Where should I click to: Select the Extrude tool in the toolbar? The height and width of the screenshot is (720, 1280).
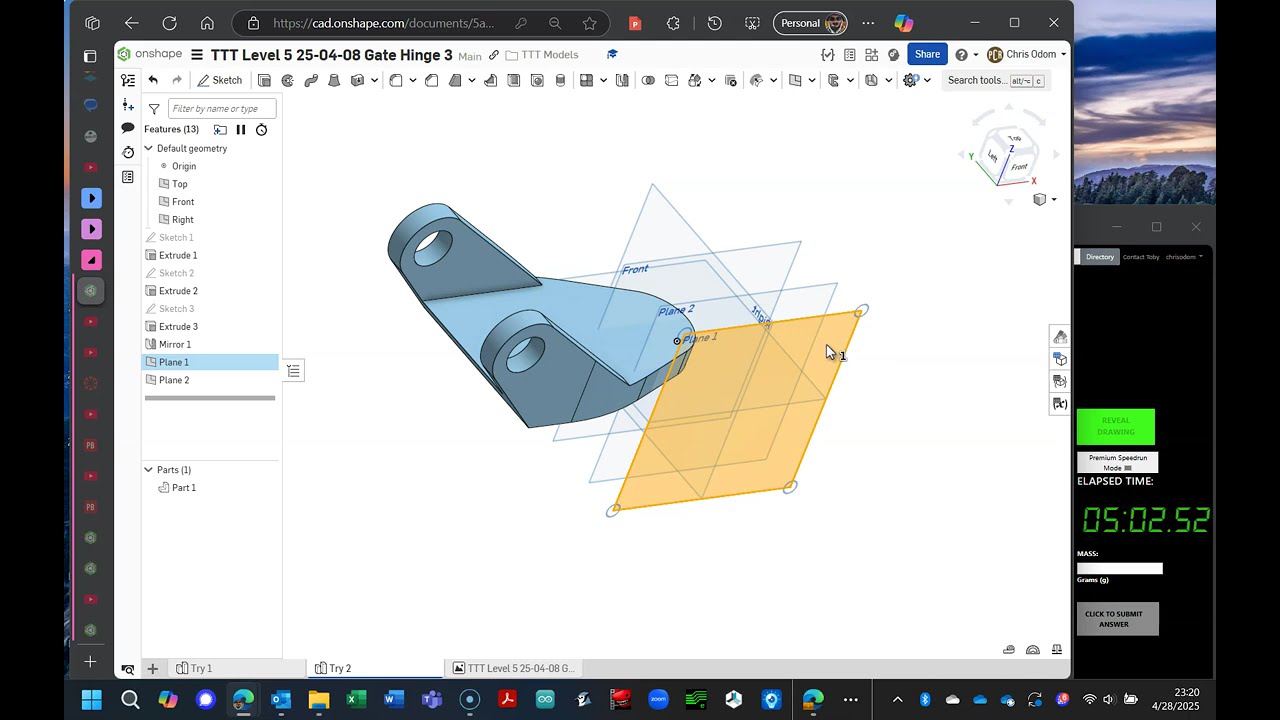(264, 80)
